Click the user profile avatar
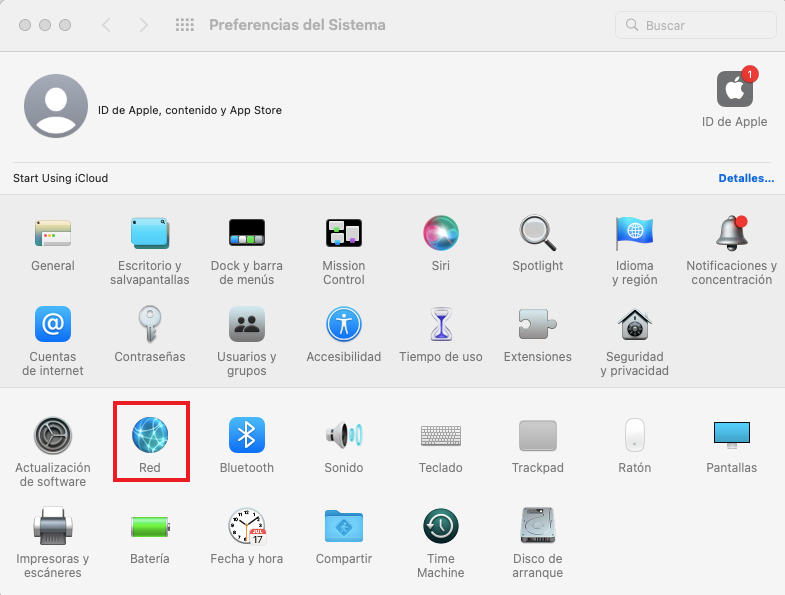 coord(55,105)
